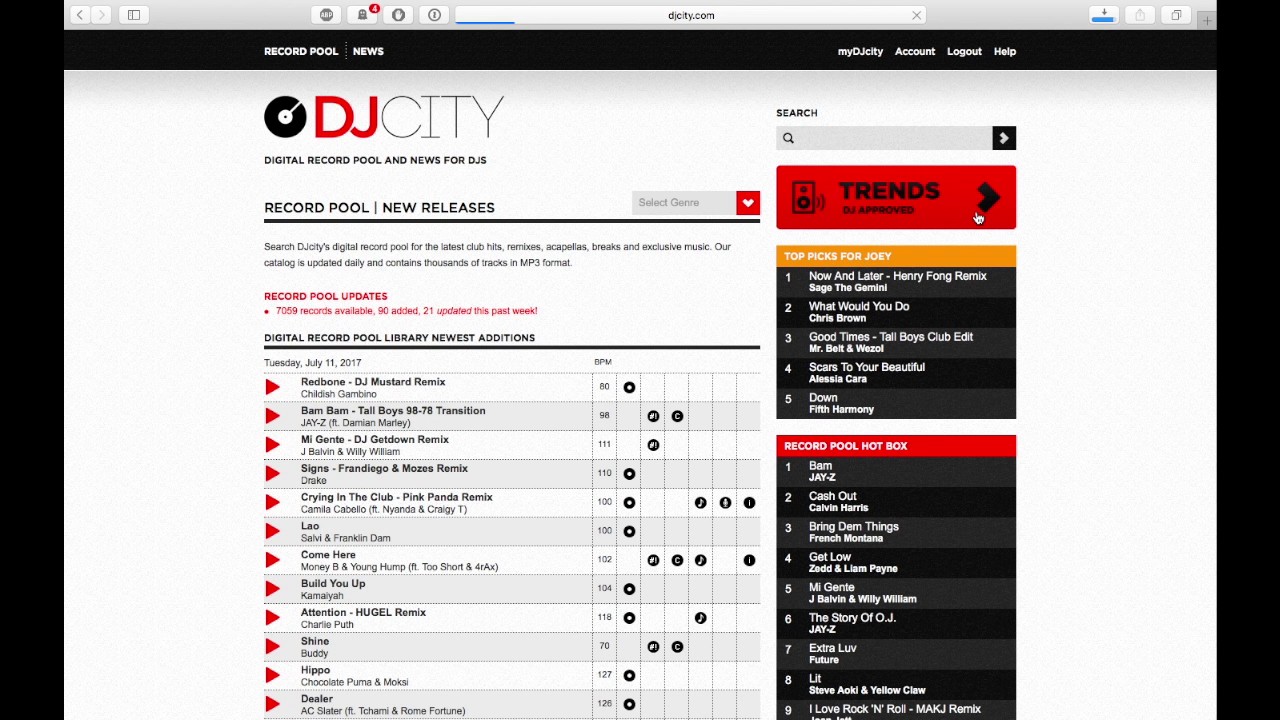1280x720 pixels.
Task: Open the Select Genre dropdown
Action: click(696, 203)
